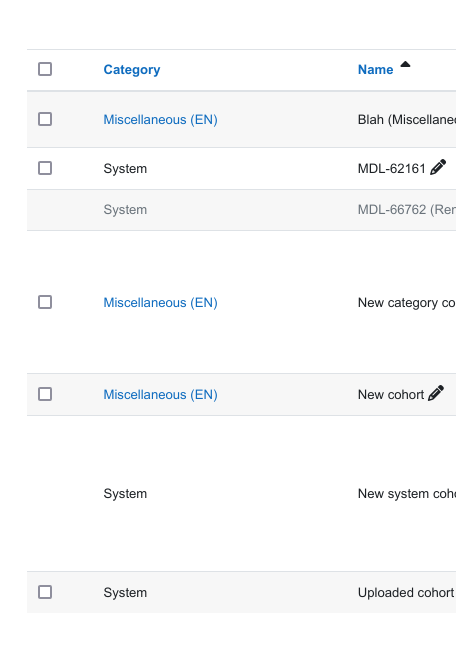Click the MDL-62161 cohort name text
Viewport: 456px width, 662px height.
tap(391, 168)
